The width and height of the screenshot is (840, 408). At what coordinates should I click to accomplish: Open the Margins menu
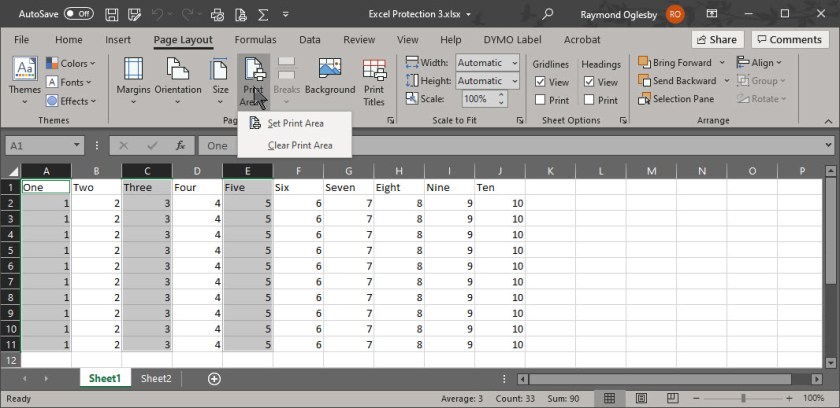[x=133, y=81]
